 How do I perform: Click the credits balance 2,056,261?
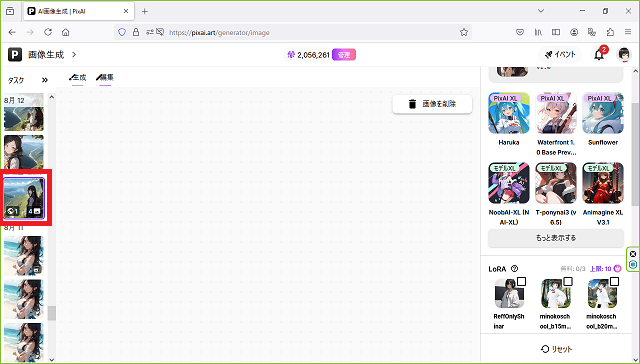click(x=313, y=55)
